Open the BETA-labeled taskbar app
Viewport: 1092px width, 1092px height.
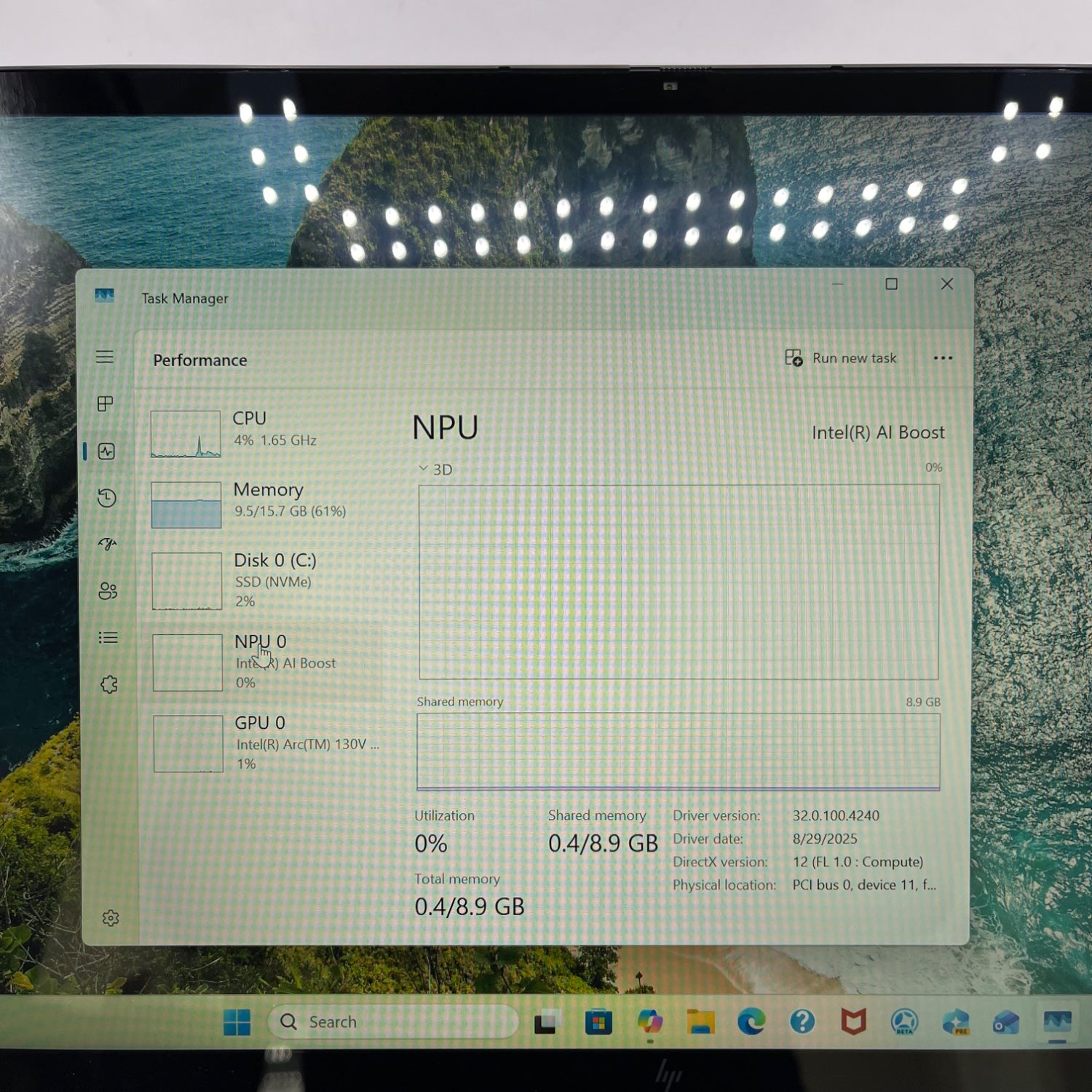tap(904, 1022)
